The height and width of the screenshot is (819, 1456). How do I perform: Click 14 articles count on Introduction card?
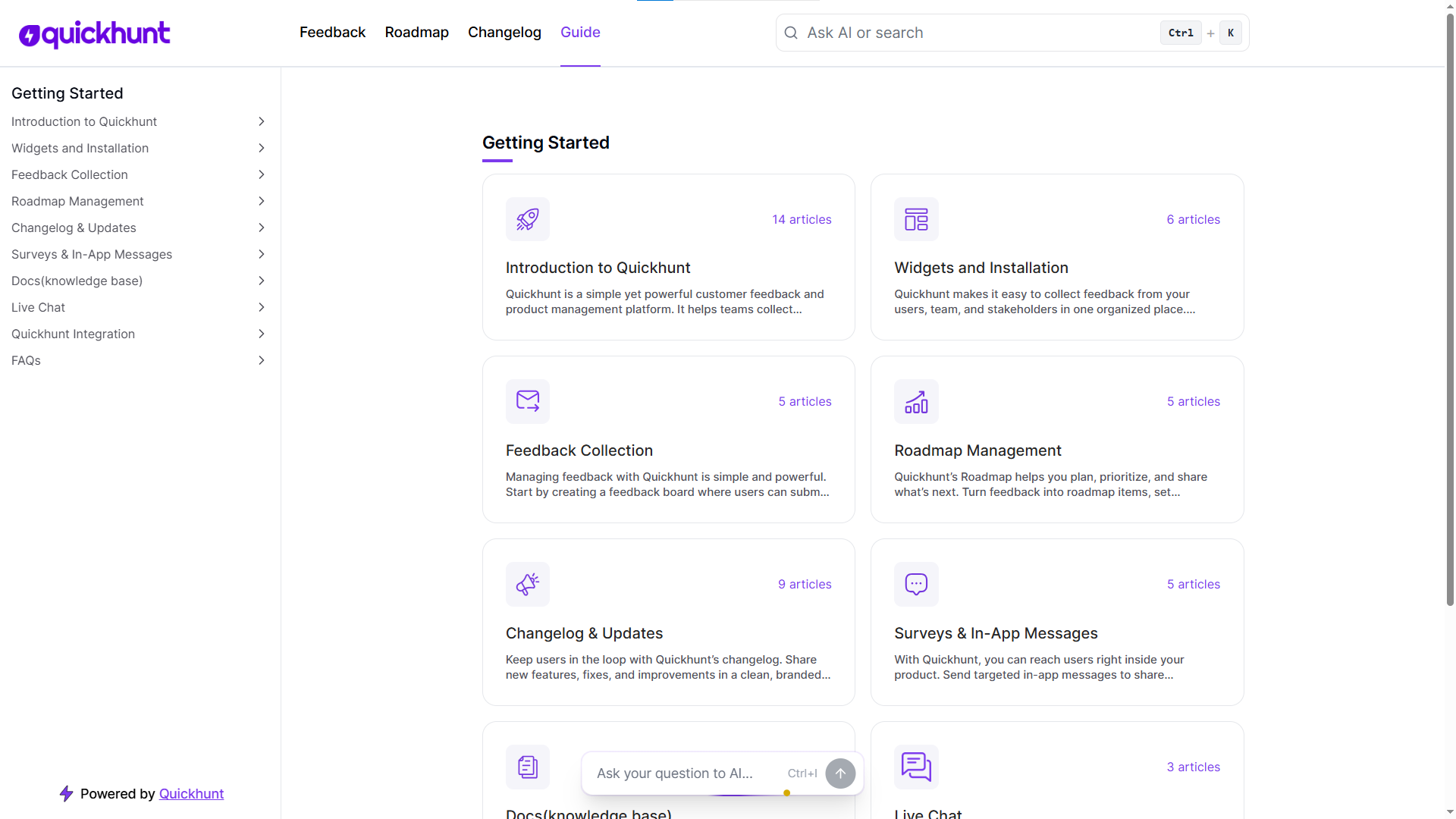[802, 219]
